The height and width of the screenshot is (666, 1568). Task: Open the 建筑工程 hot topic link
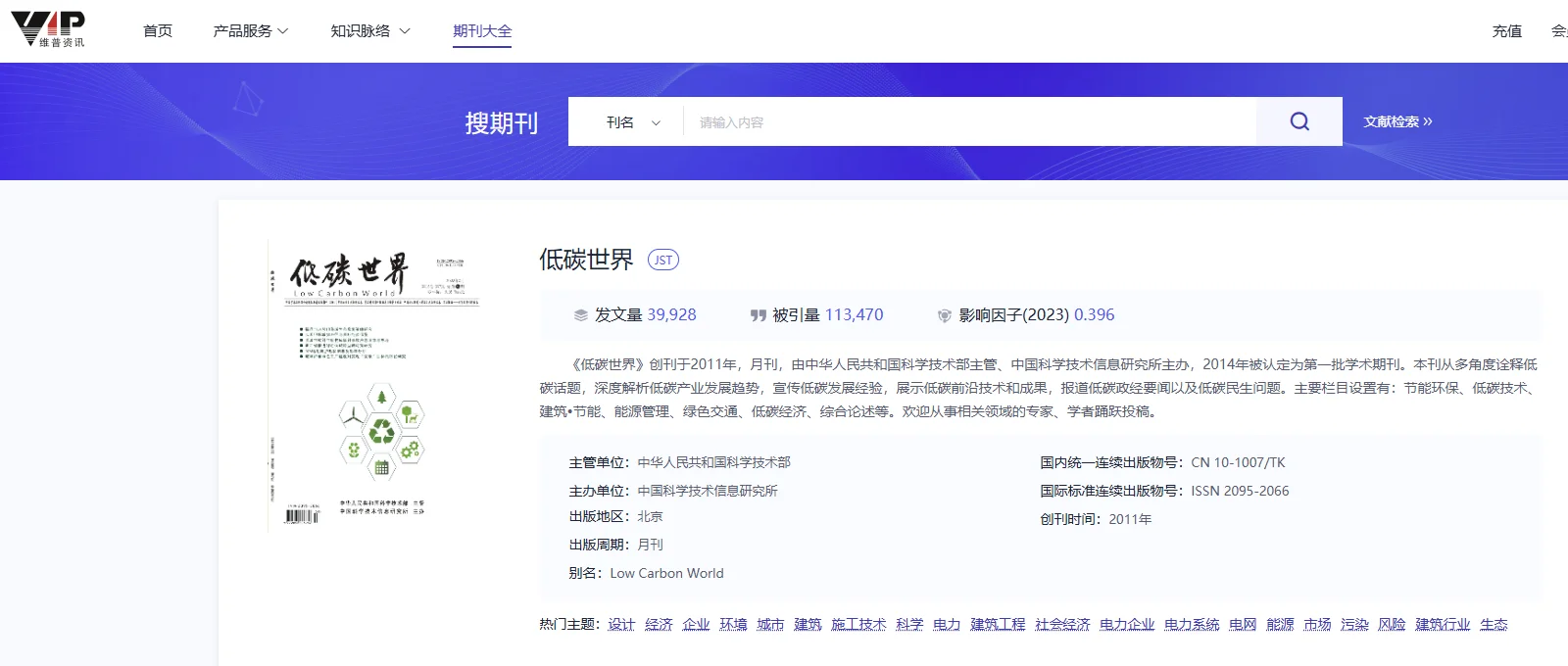pos(998,624)
